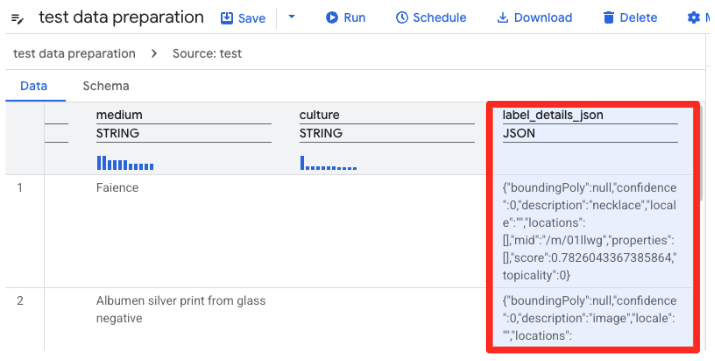Click the medium column histogram
715x361 pixels.
(125, 163)
